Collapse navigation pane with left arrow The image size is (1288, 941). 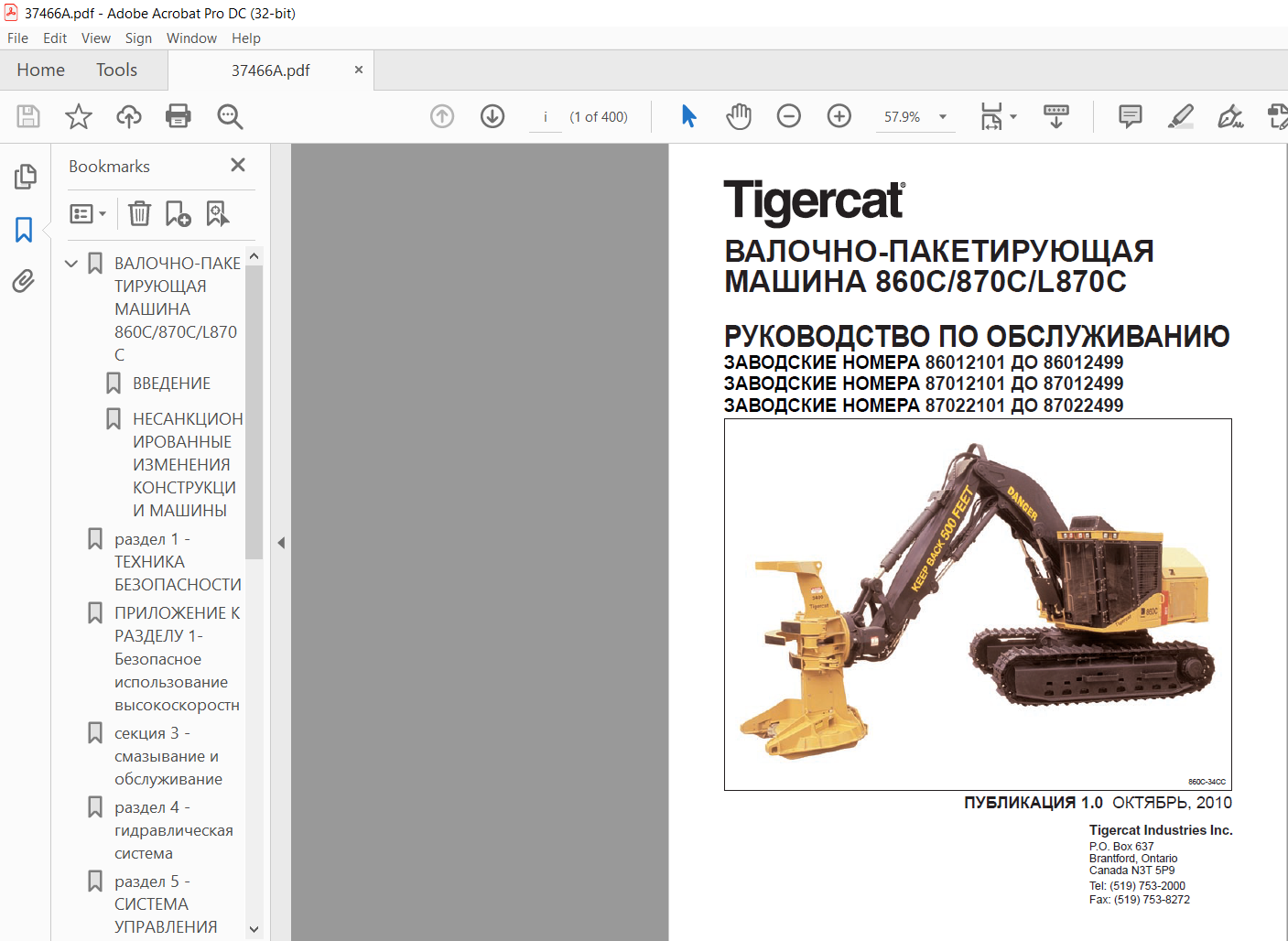point(281,543)
